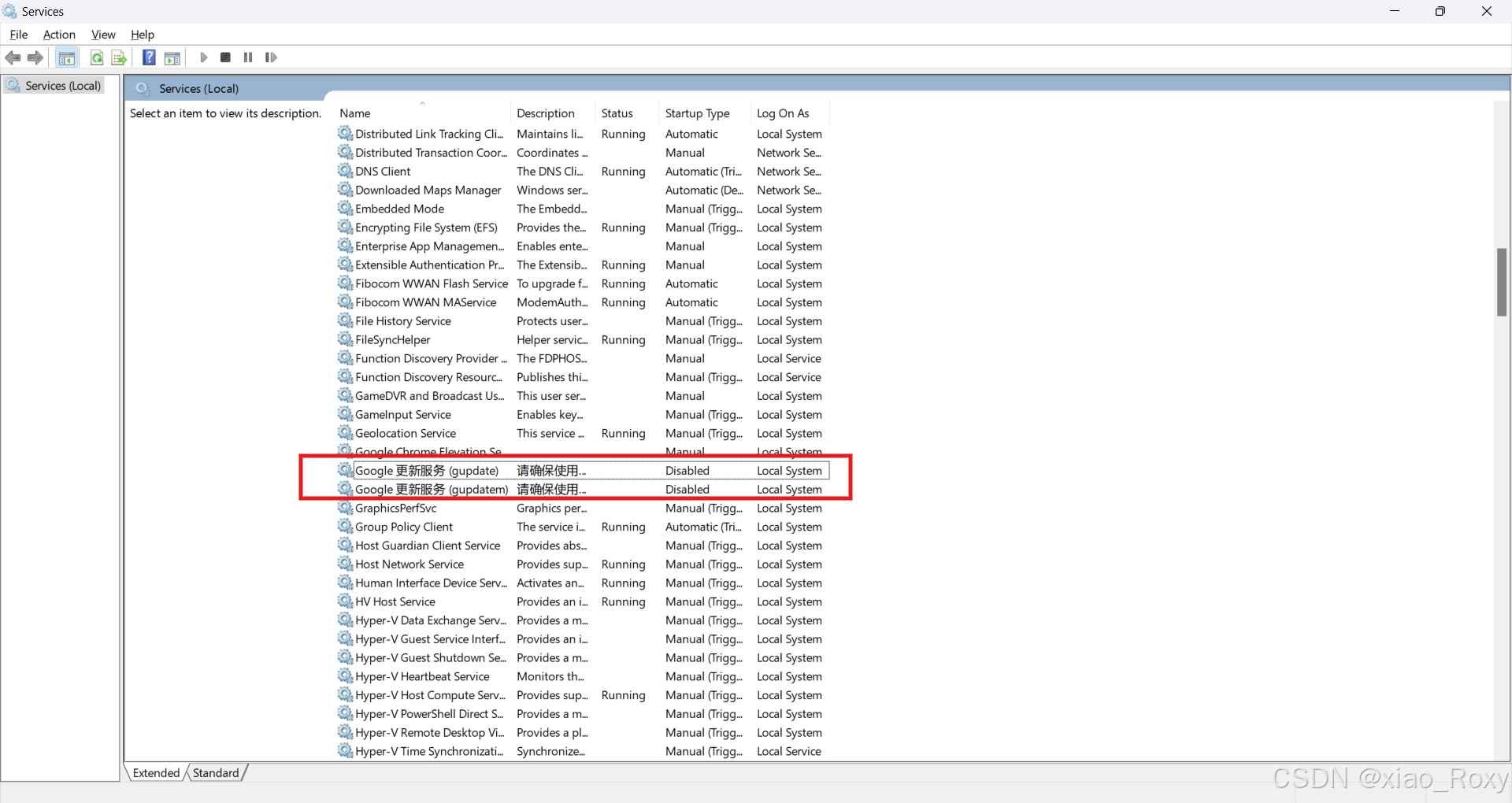
Task: Click gear icon of Google gupdatem service
Action: (x=345, y=489)
